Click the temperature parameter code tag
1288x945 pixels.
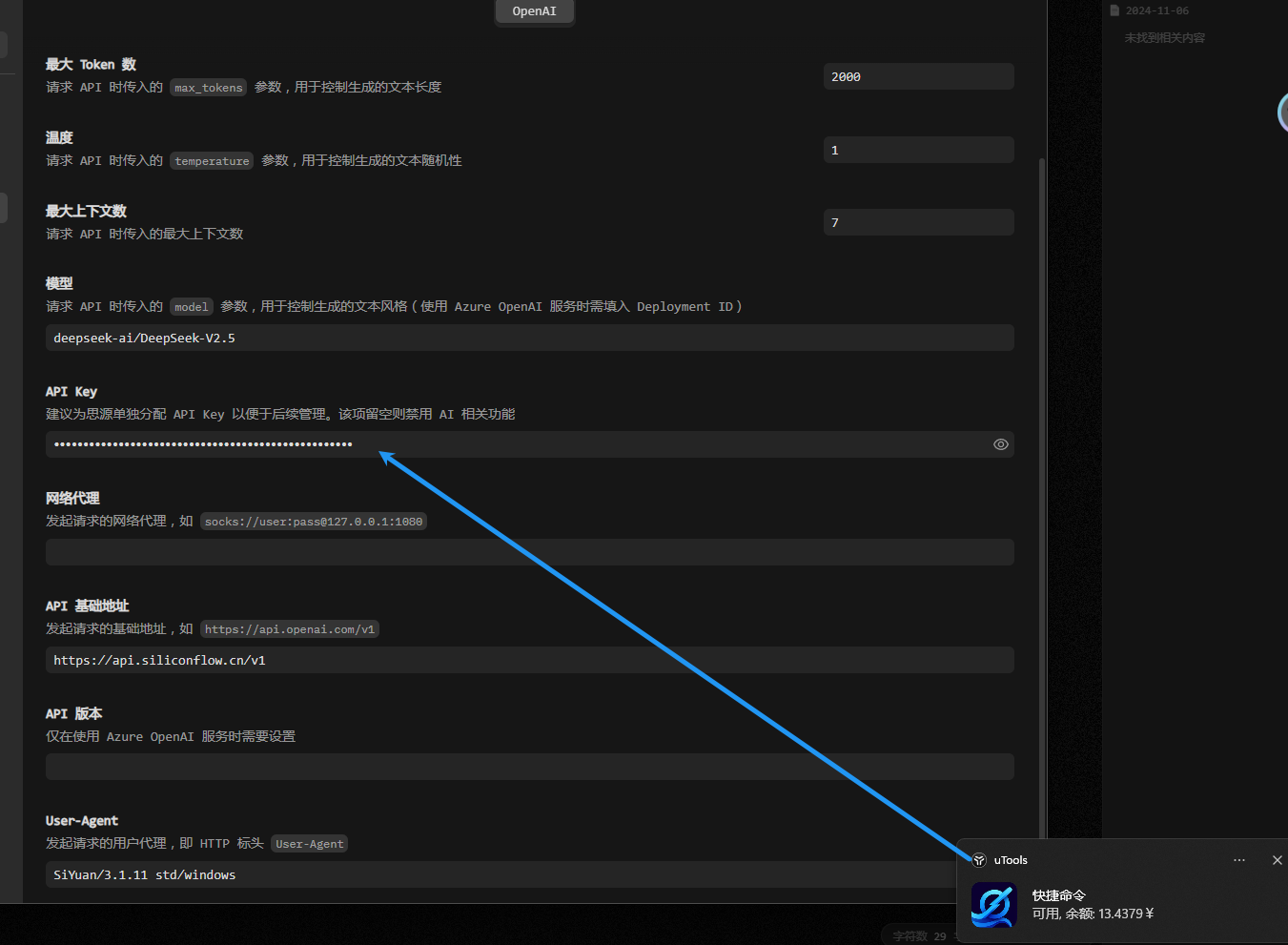pyautogui.click(x=212, y=161)
